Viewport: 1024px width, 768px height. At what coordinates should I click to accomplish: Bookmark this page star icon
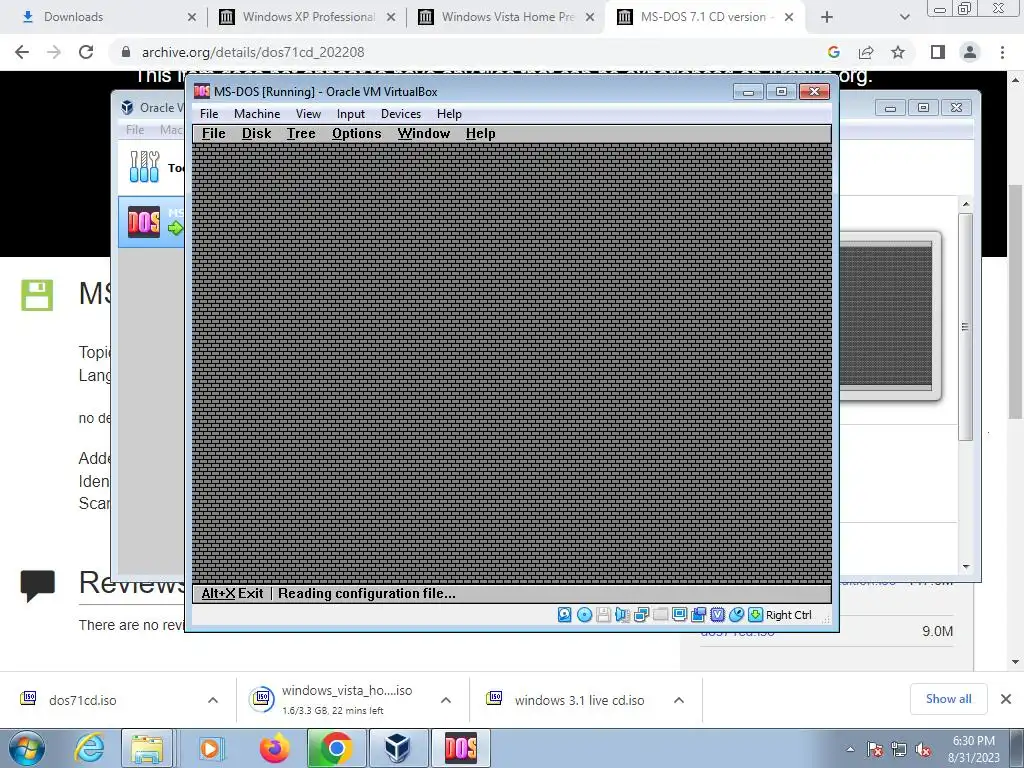pos(898,52)
